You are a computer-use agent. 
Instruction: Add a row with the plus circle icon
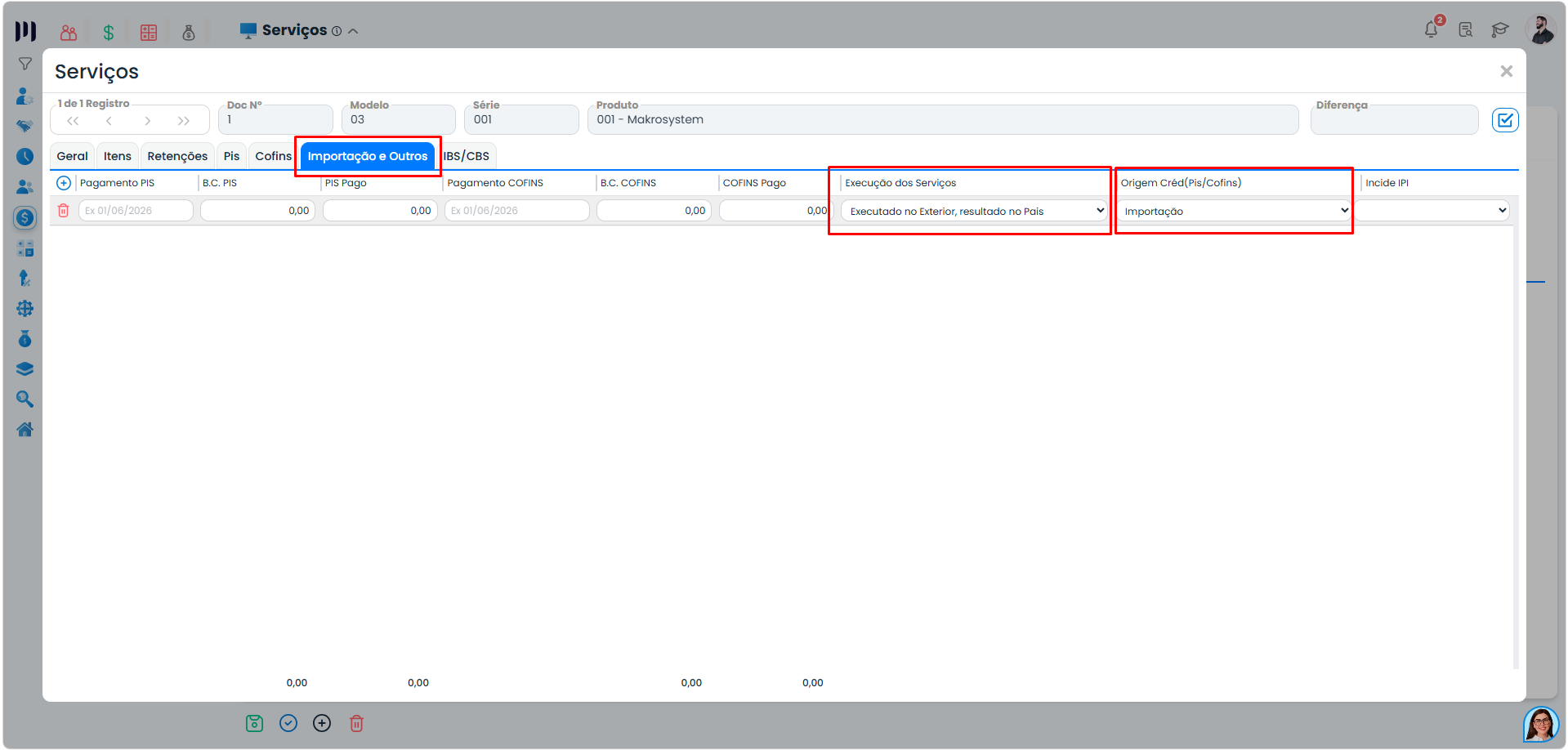click(x=64, y=183)
